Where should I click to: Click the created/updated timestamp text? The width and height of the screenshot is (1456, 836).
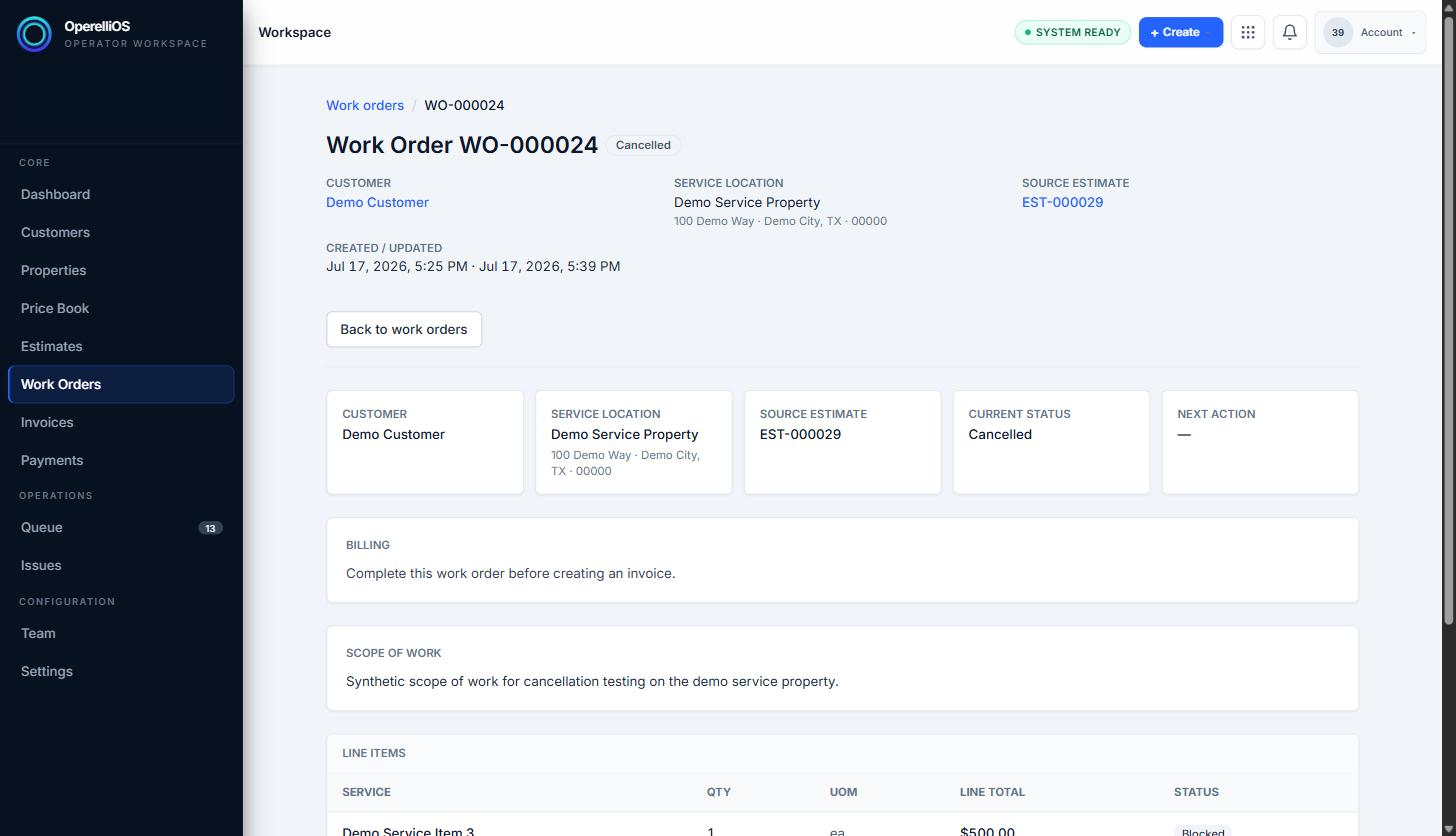point(473,266)
